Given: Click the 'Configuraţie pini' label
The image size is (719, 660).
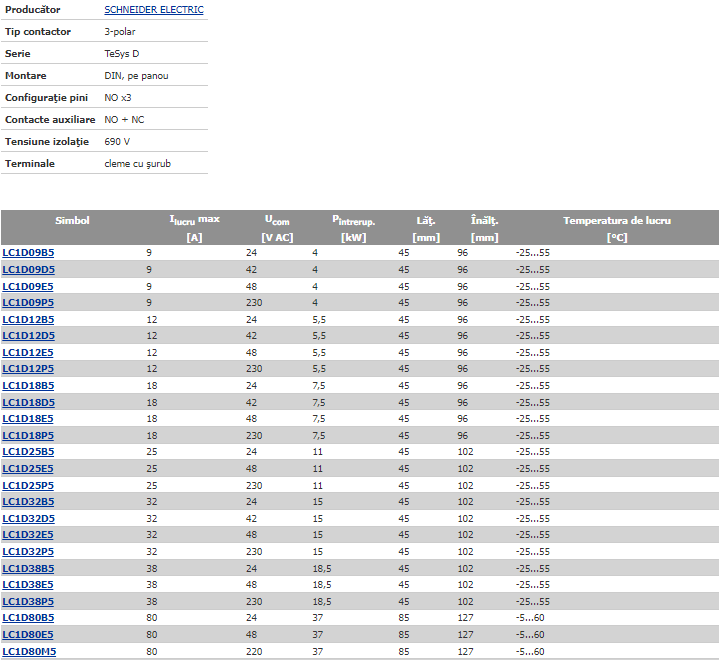Looking at the screenshot, I should coord(46,98).
